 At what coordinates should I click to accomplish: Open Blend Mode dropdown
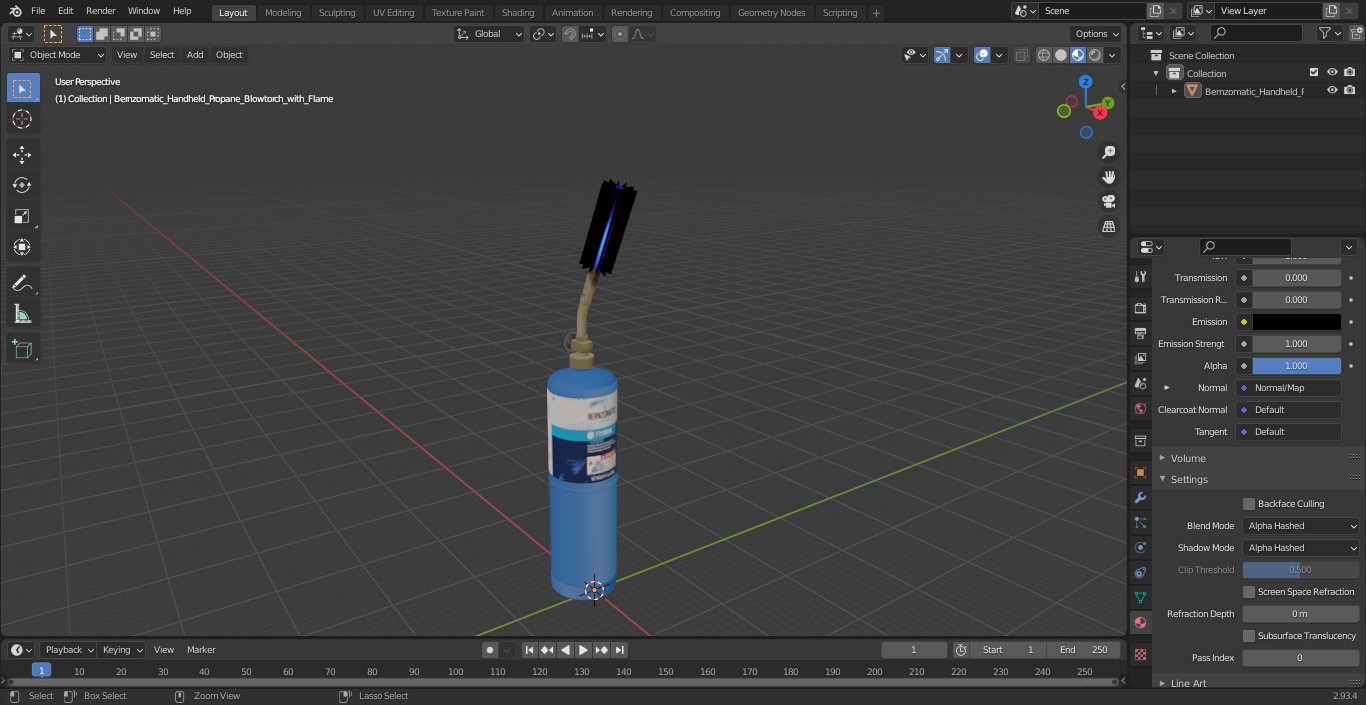1301,526
